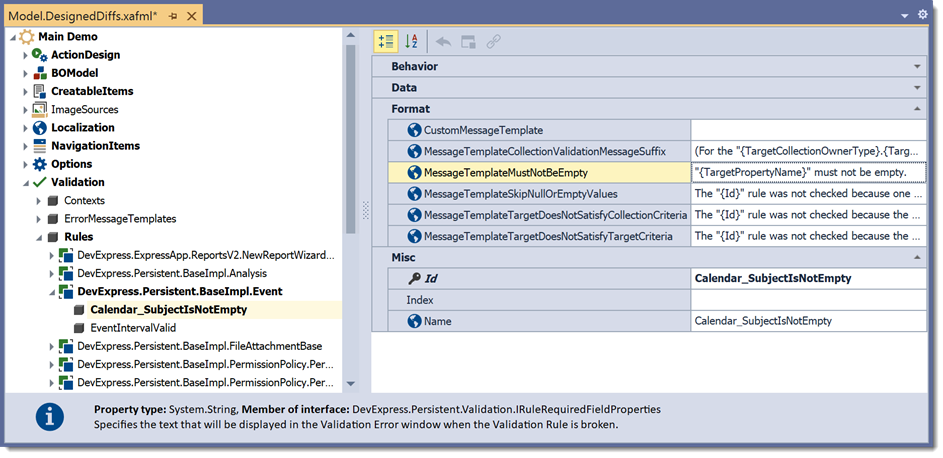
Task: Select DevExpress.Persistent.BaseImpl.Analysis node
Action: (172, 273)
